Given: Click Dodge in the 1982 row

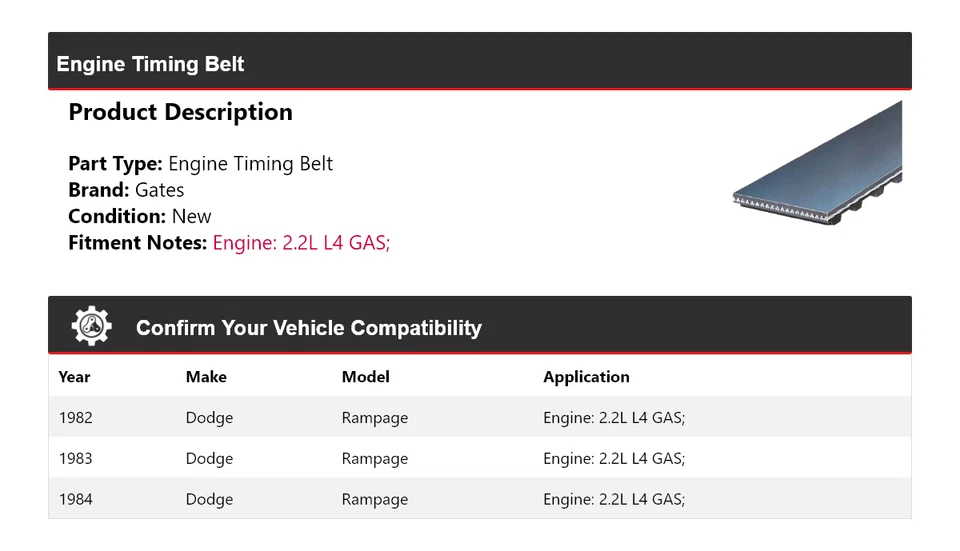Looking at the screenshot, I should click(x=209, y=418).
